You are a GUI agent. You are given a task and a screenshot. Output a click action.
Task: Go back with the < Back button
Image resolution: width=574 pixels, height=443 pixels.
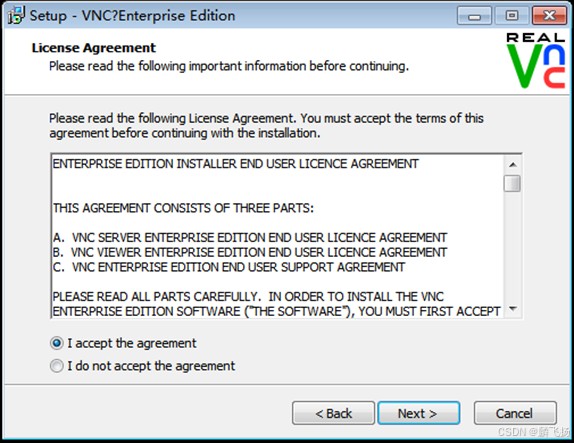[333, 413]
